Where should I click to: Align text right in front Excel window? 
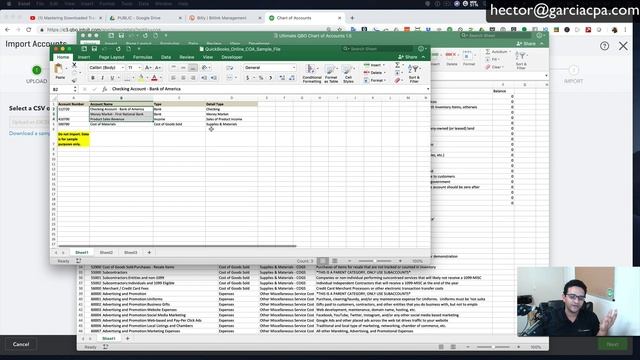[x=193, y=78]
